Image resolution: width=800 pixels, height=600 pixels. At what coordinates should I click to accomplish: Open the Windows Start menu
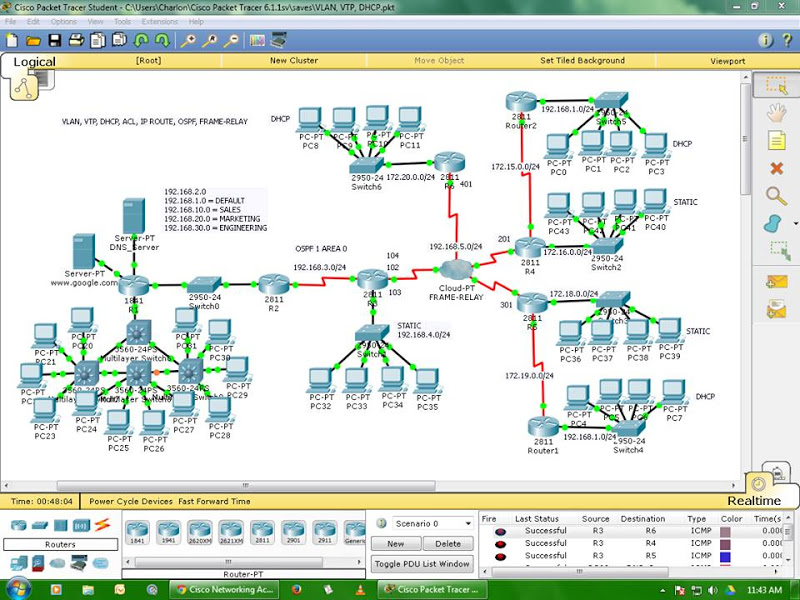tap(17, 589)
